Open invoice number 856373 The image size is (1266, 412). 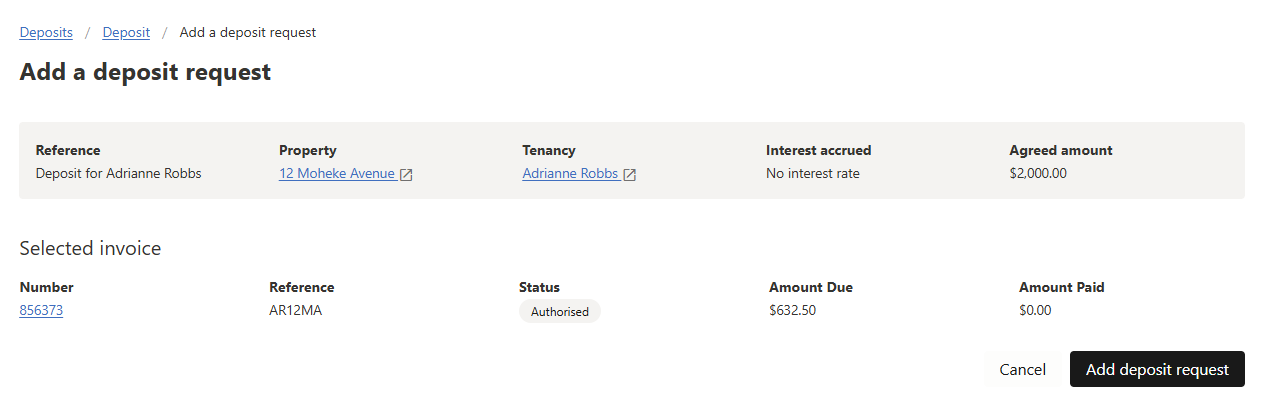click(x=41, y=311)
